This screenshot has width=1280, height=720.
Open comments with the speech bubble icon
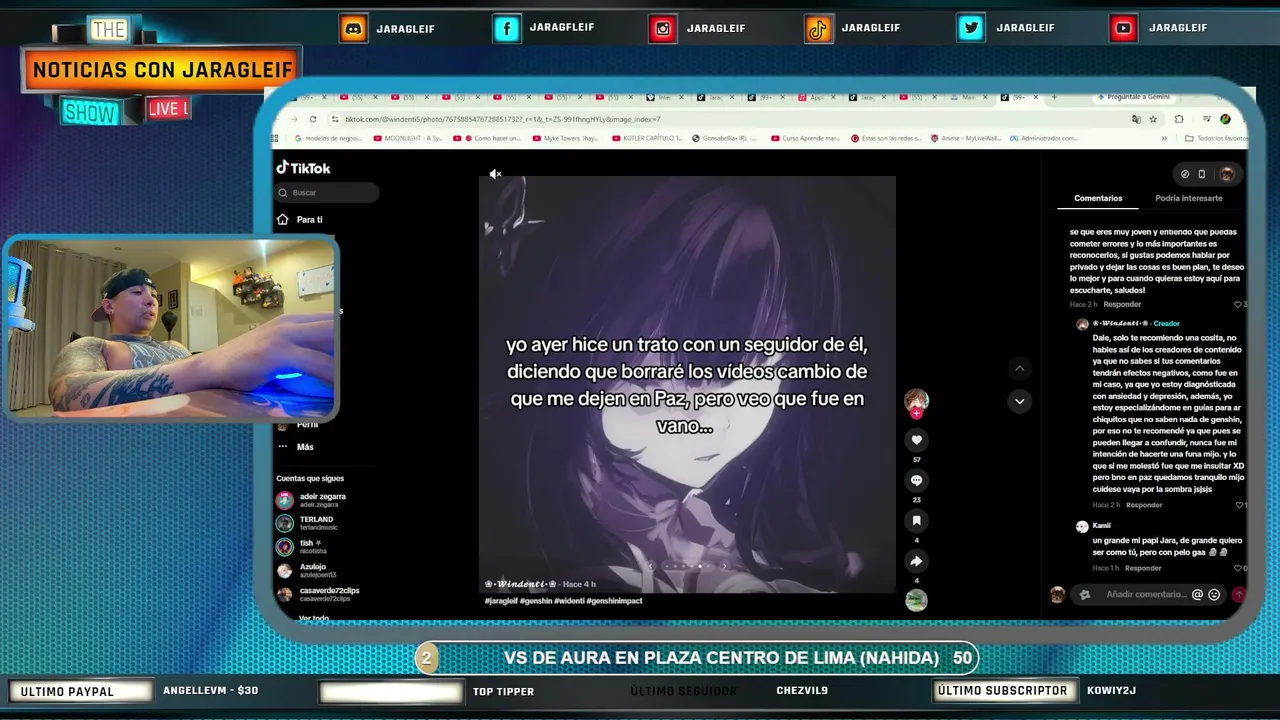[x=916, y=480]
